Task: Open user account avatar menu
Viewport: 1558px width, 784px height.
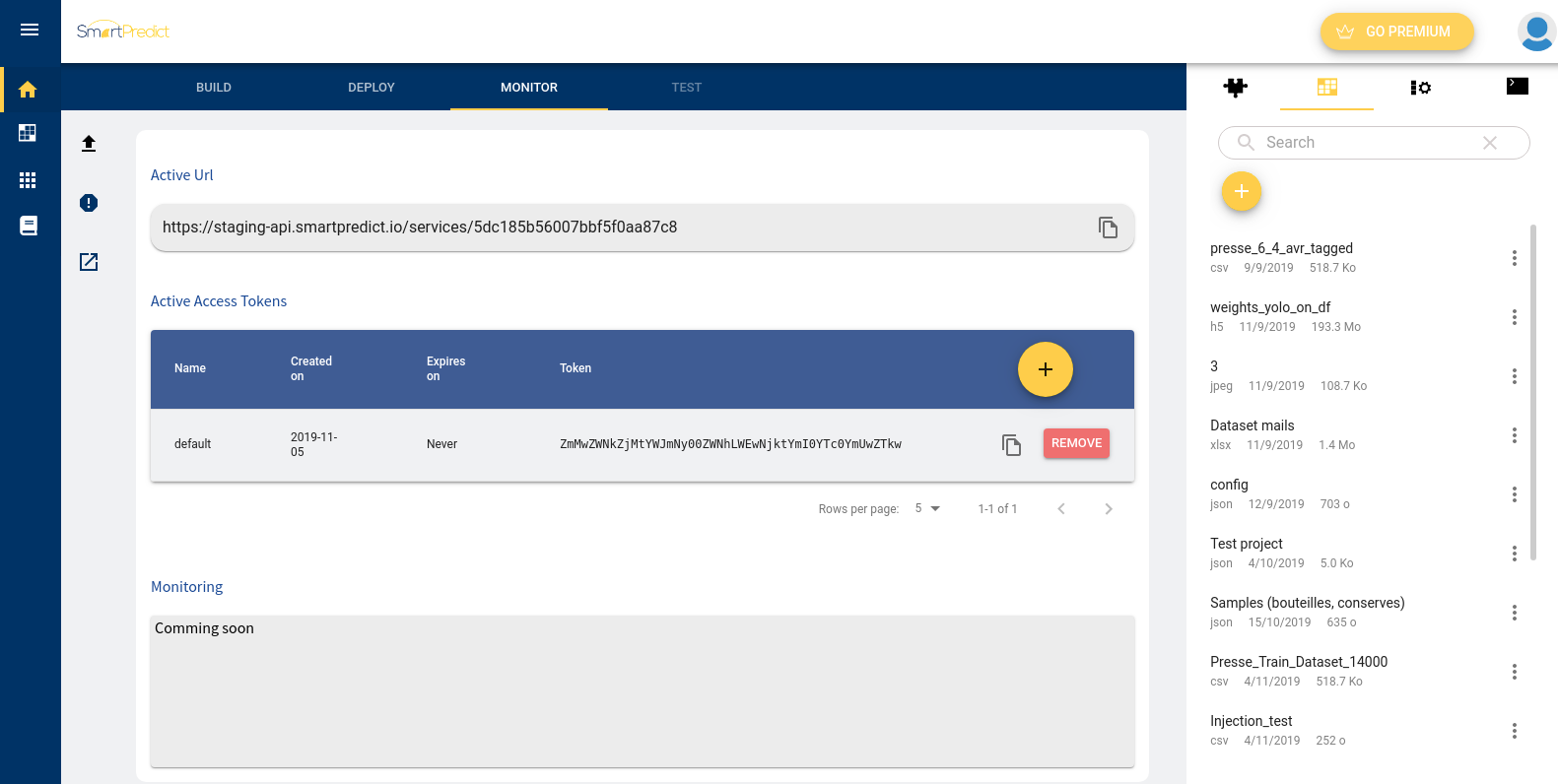Action: (1536, 32)
